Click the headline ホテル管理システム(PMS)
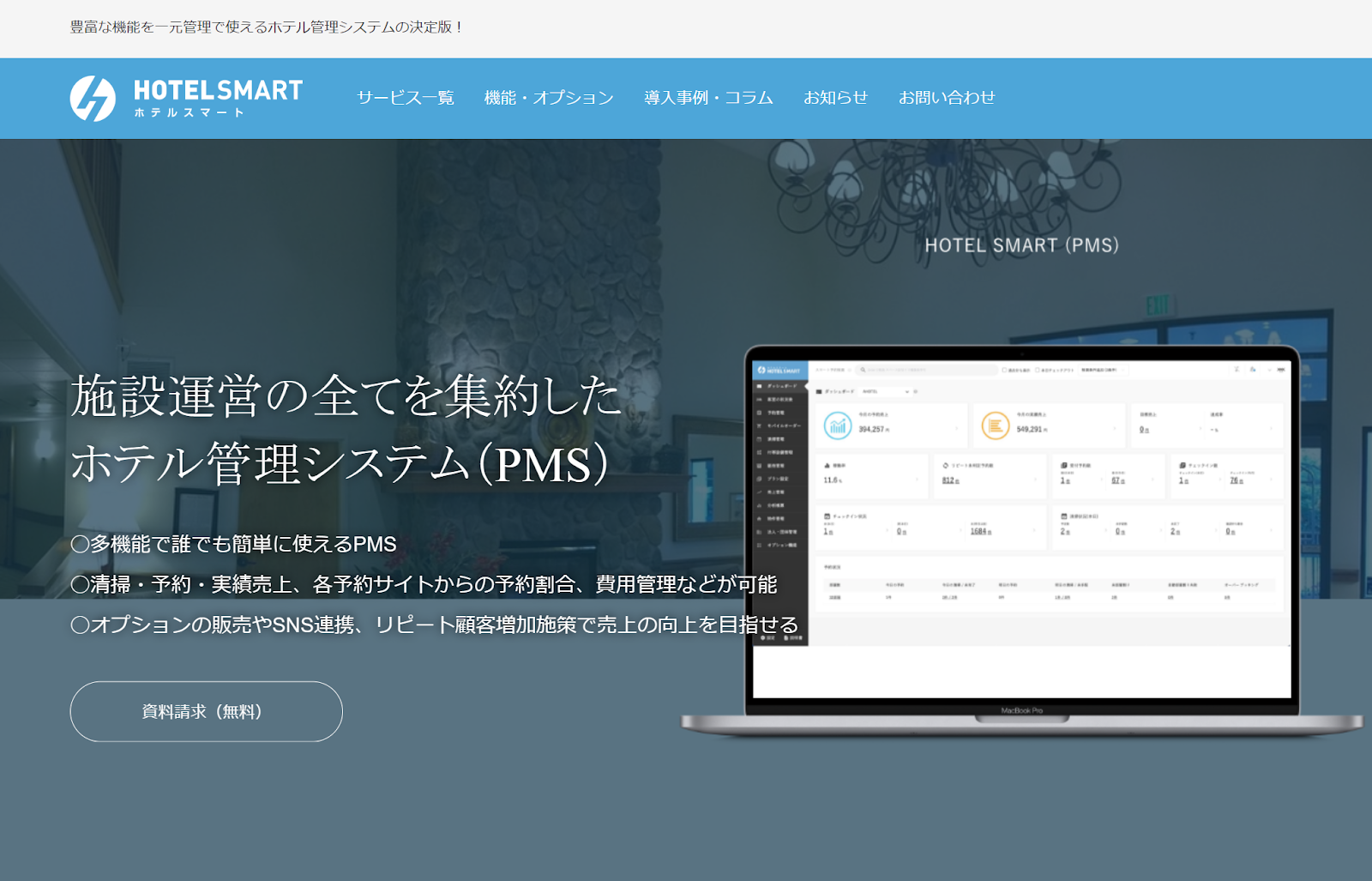Viewport: 1372px width, 881px height. pos(340,464)
